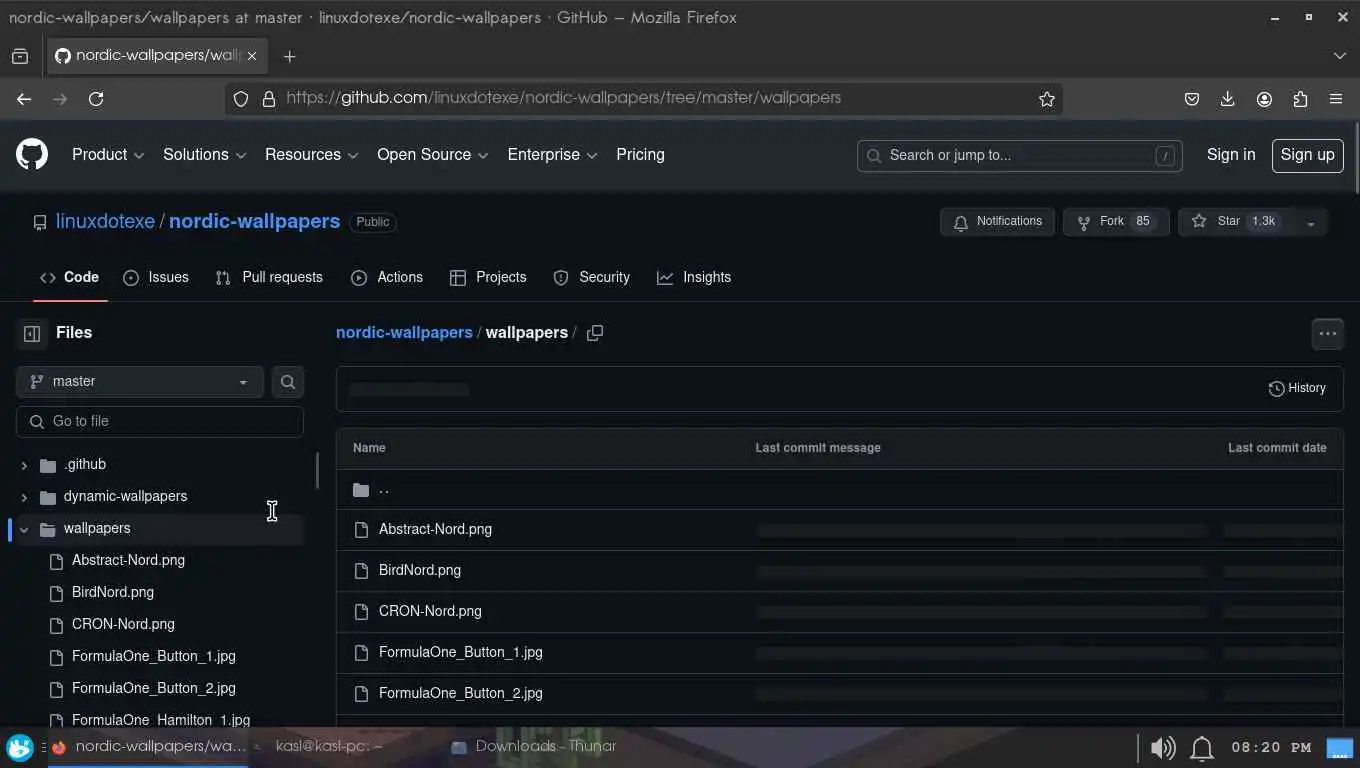1360x768 pixels.
Task: Click the GitHub Octocat logo
Action: 32,154
